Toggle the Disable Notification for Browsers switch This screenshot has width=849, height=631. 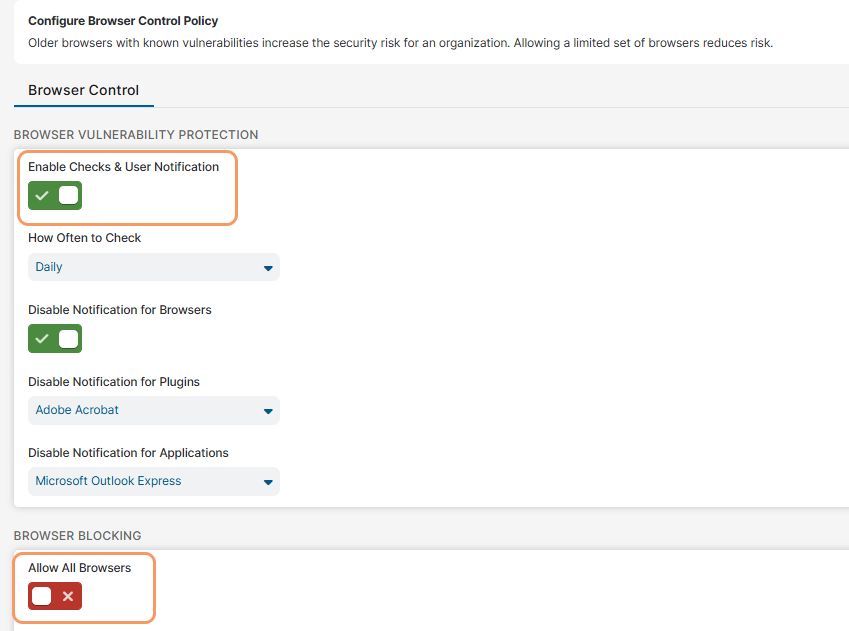(x=55, y=339)
